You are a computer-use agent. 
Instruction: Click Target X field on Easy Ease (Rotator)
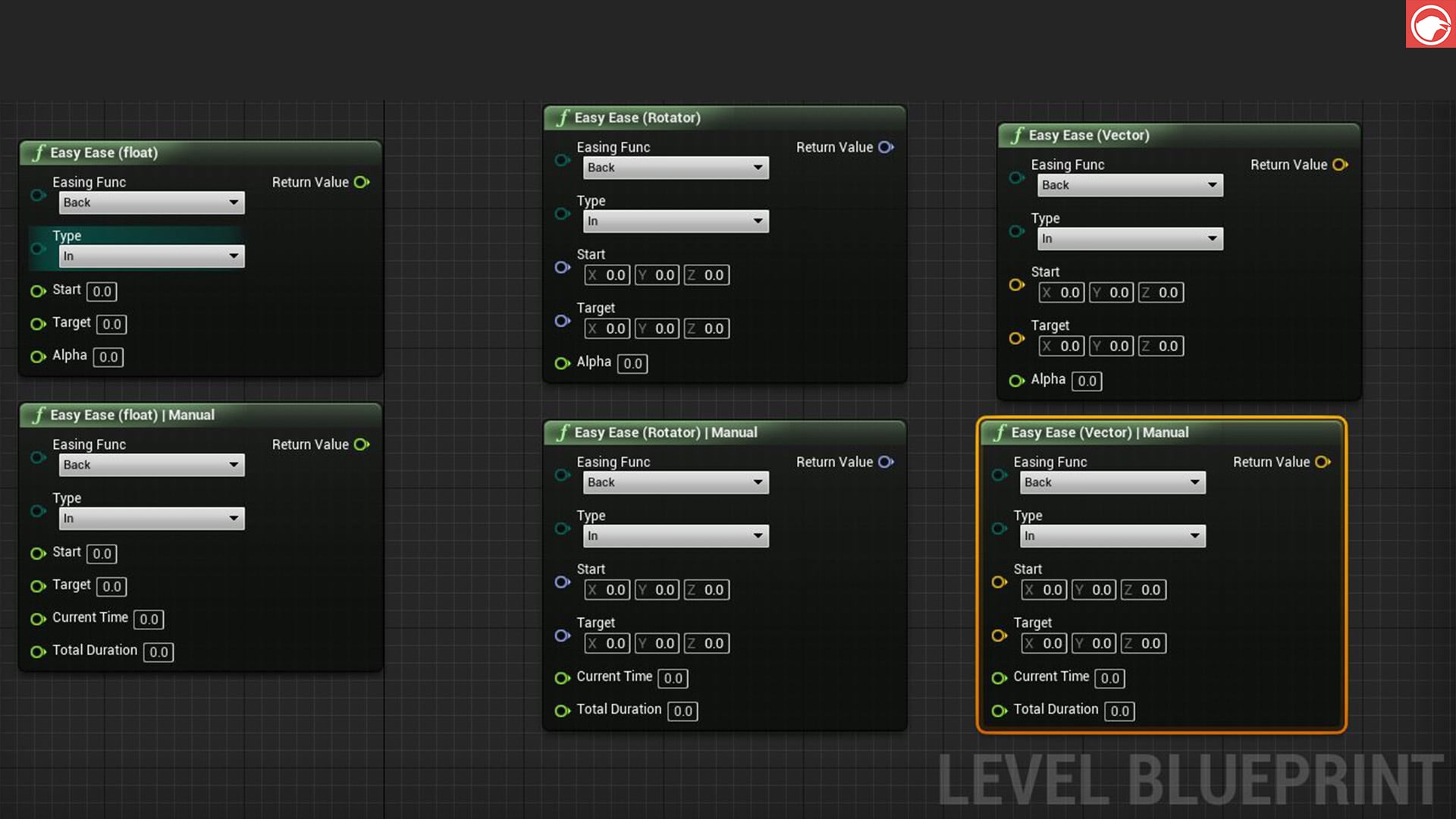coord(607,328)
